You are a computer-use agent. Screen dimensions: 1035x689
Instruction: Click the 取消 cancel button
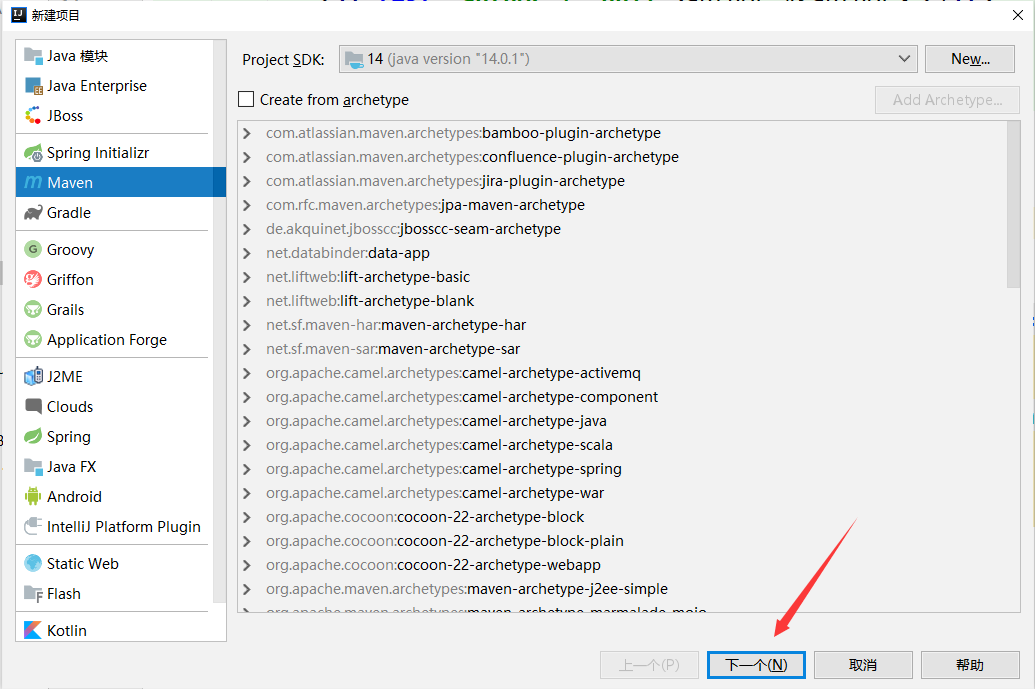pyautogui.click(x=863, y=665)
